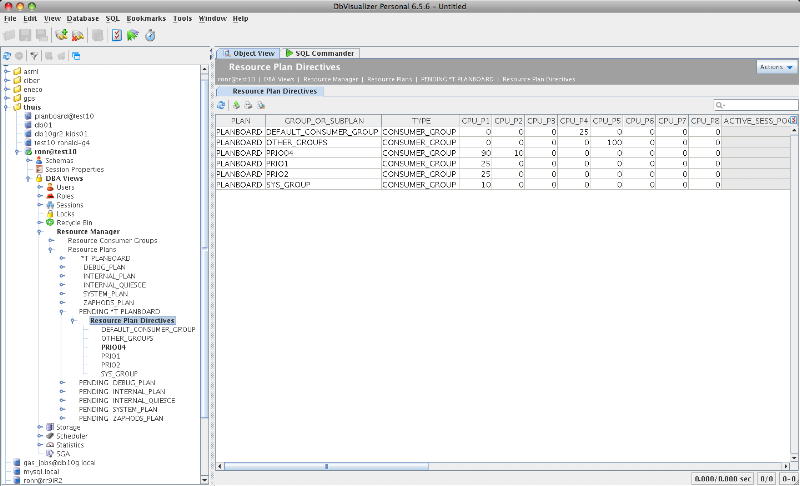The image size is (800, 486).
Task: Open the Tools menu
Action: (x=182, y=18)
